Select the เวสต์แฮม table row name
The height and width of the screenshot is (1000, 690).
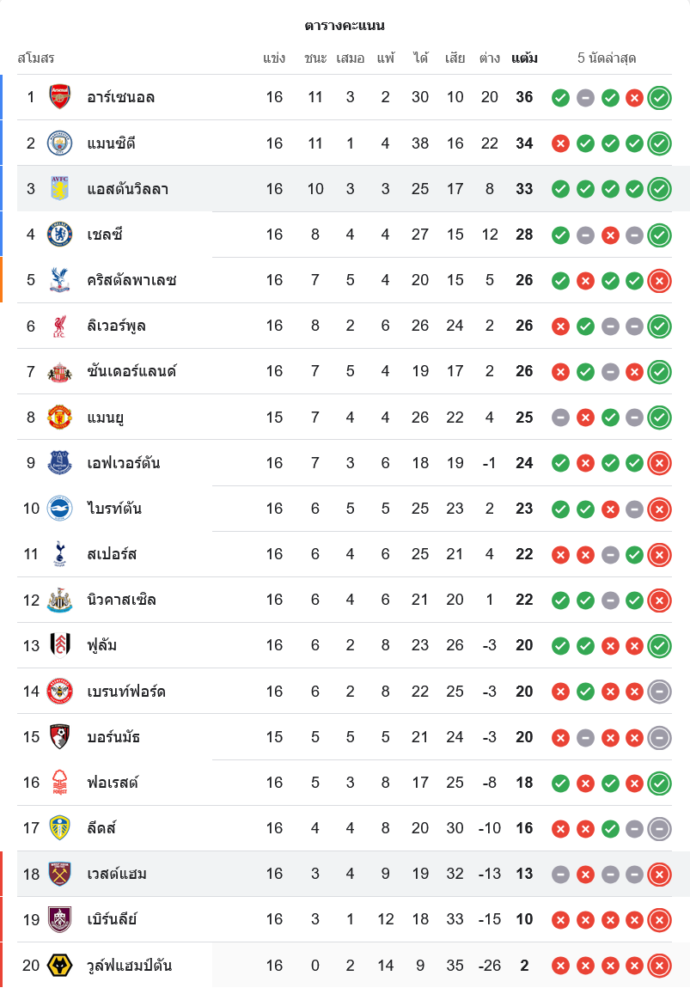(x=117, y=874)
